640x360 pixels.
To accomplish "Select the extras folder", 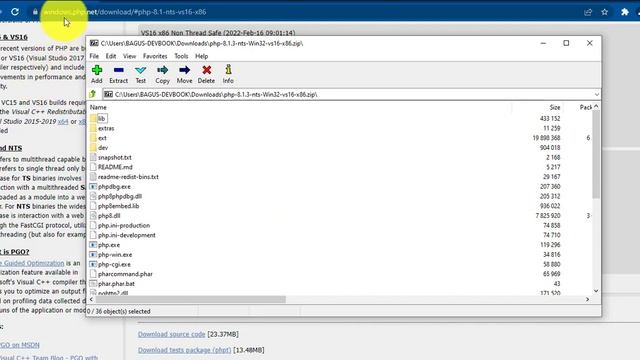I will pos(106,128).
